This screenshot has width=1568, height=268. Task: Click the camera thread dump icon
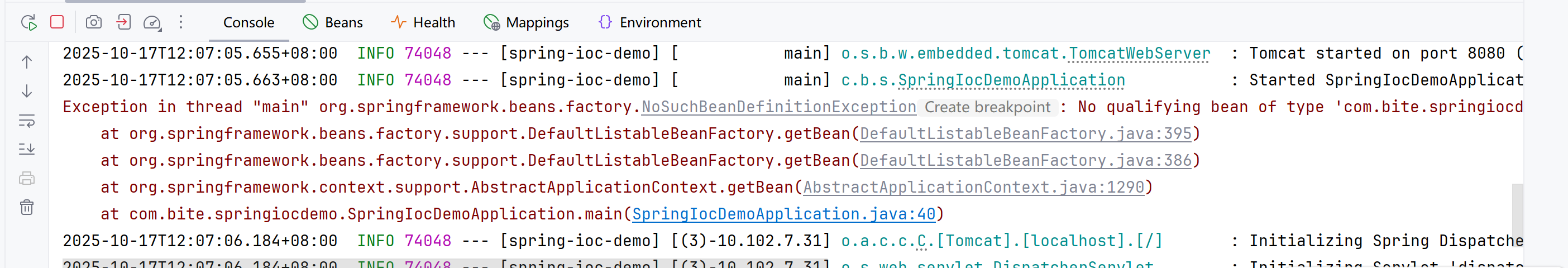coord(94,22)
